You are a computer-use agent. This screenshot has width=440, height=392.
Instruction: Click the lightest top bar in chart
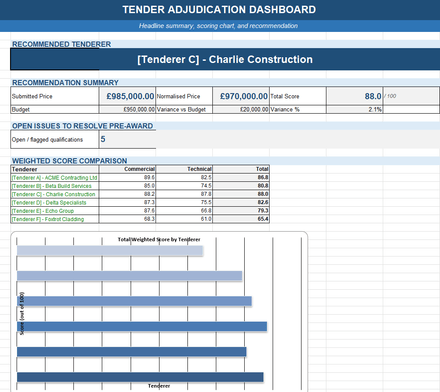(x=110, y=251)
